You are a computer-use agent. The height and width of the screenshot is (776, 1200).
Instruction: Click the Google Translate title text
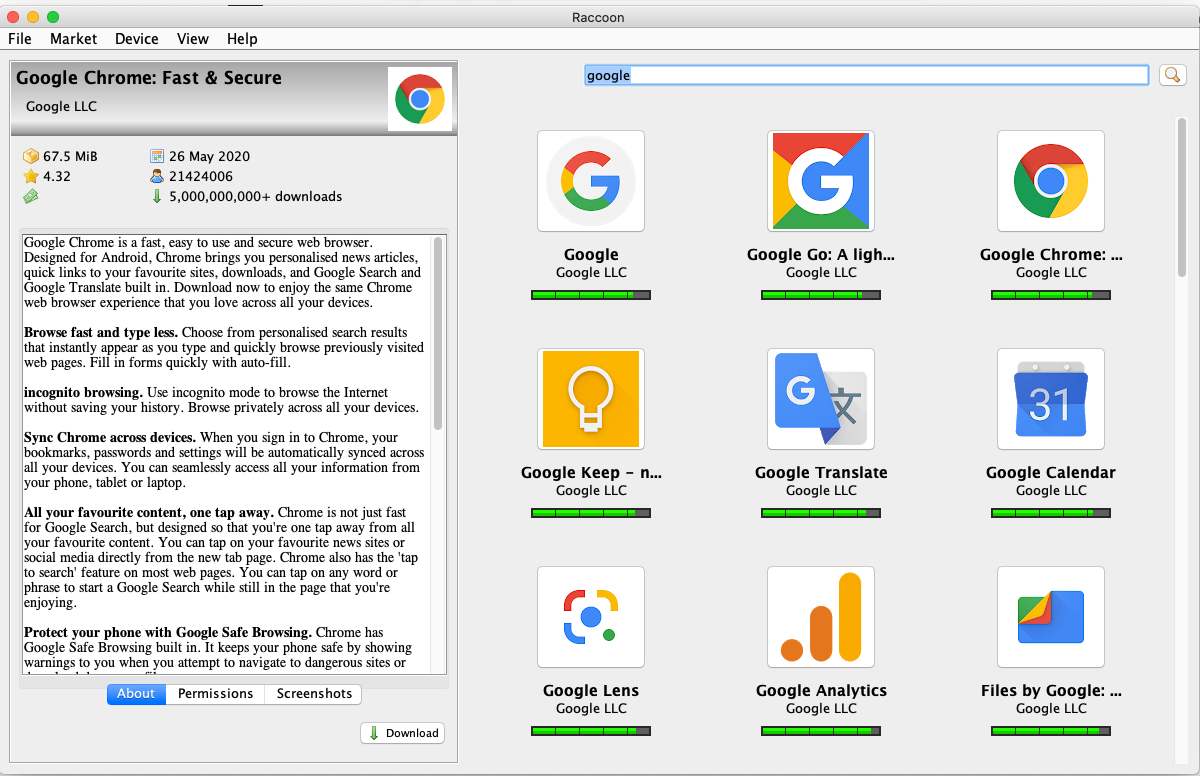point(821,472)
